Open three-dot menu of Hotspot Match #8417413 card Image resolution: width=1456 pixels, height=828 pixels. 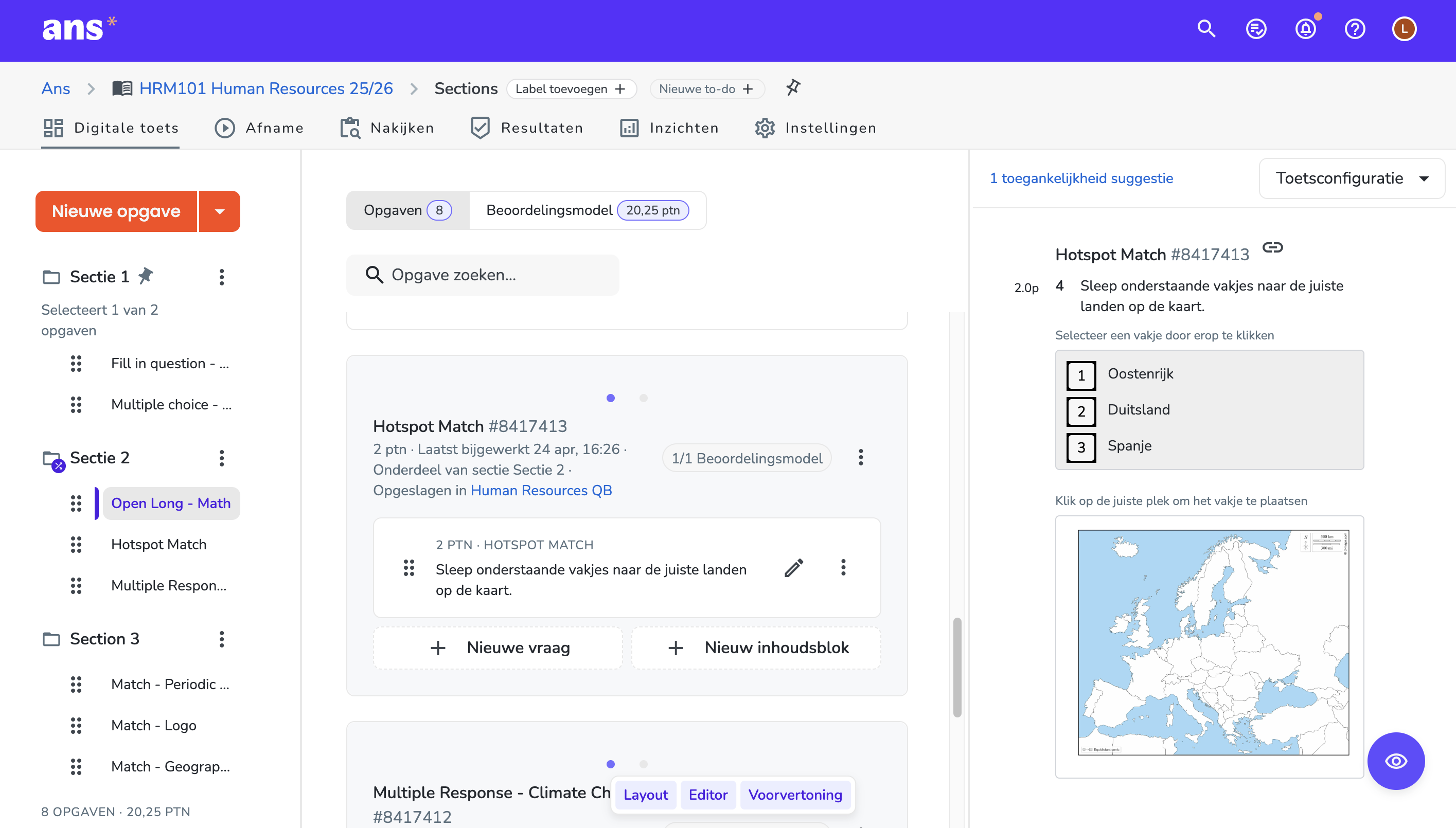coord(861,457)
